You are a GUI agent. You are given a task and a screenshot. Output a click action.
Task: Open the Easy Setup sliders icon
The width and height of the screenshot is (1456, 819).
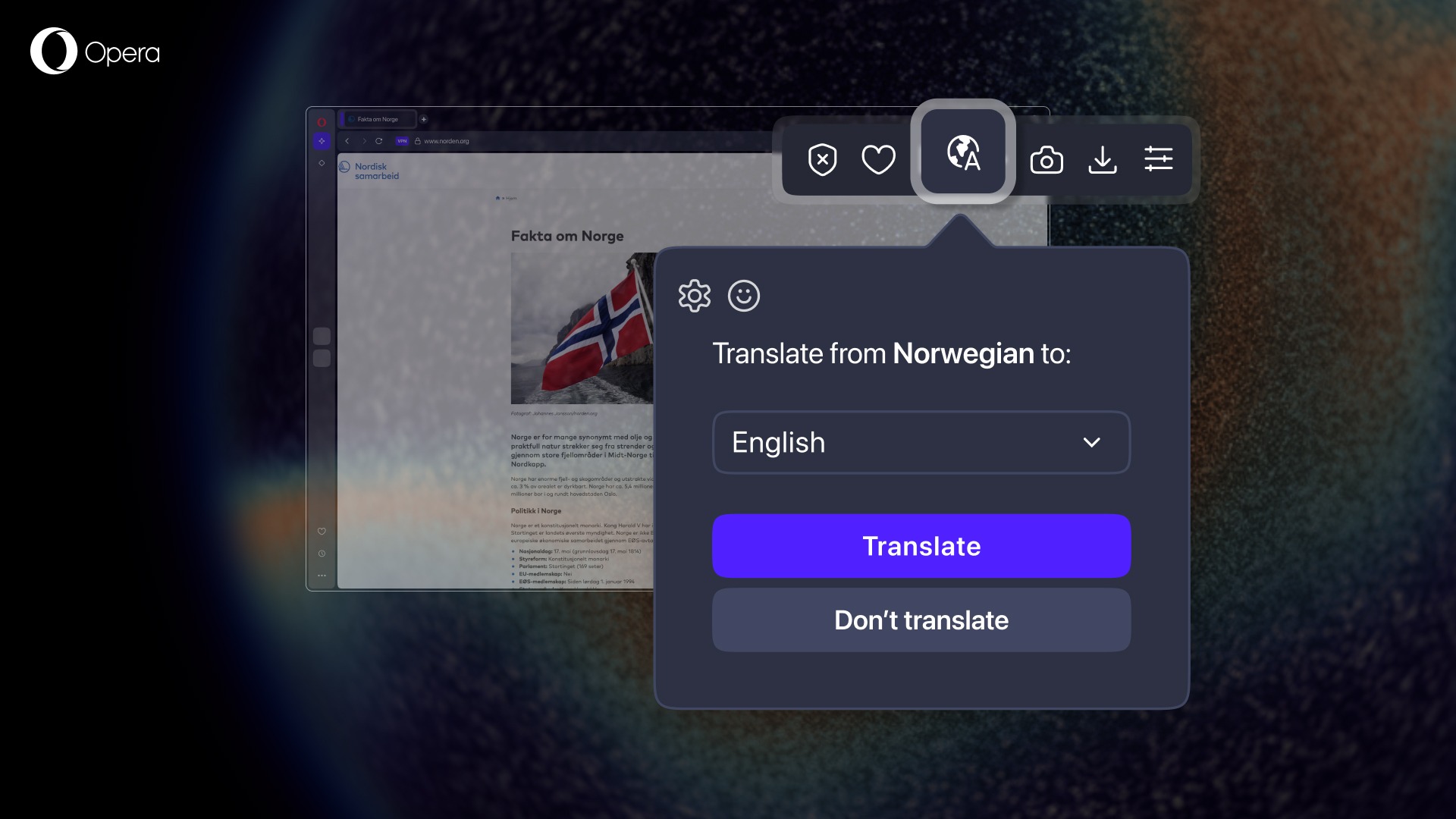[1158, 159]
